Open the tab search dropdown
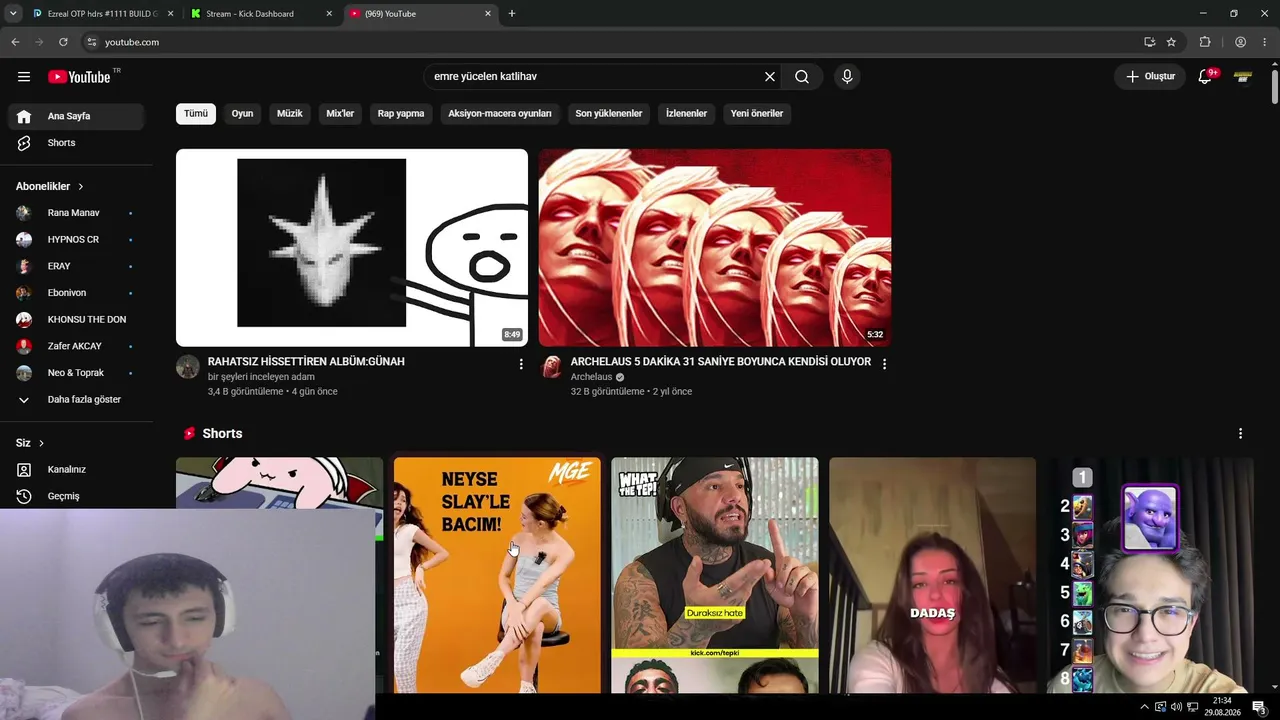 click(x=13, y=14)
